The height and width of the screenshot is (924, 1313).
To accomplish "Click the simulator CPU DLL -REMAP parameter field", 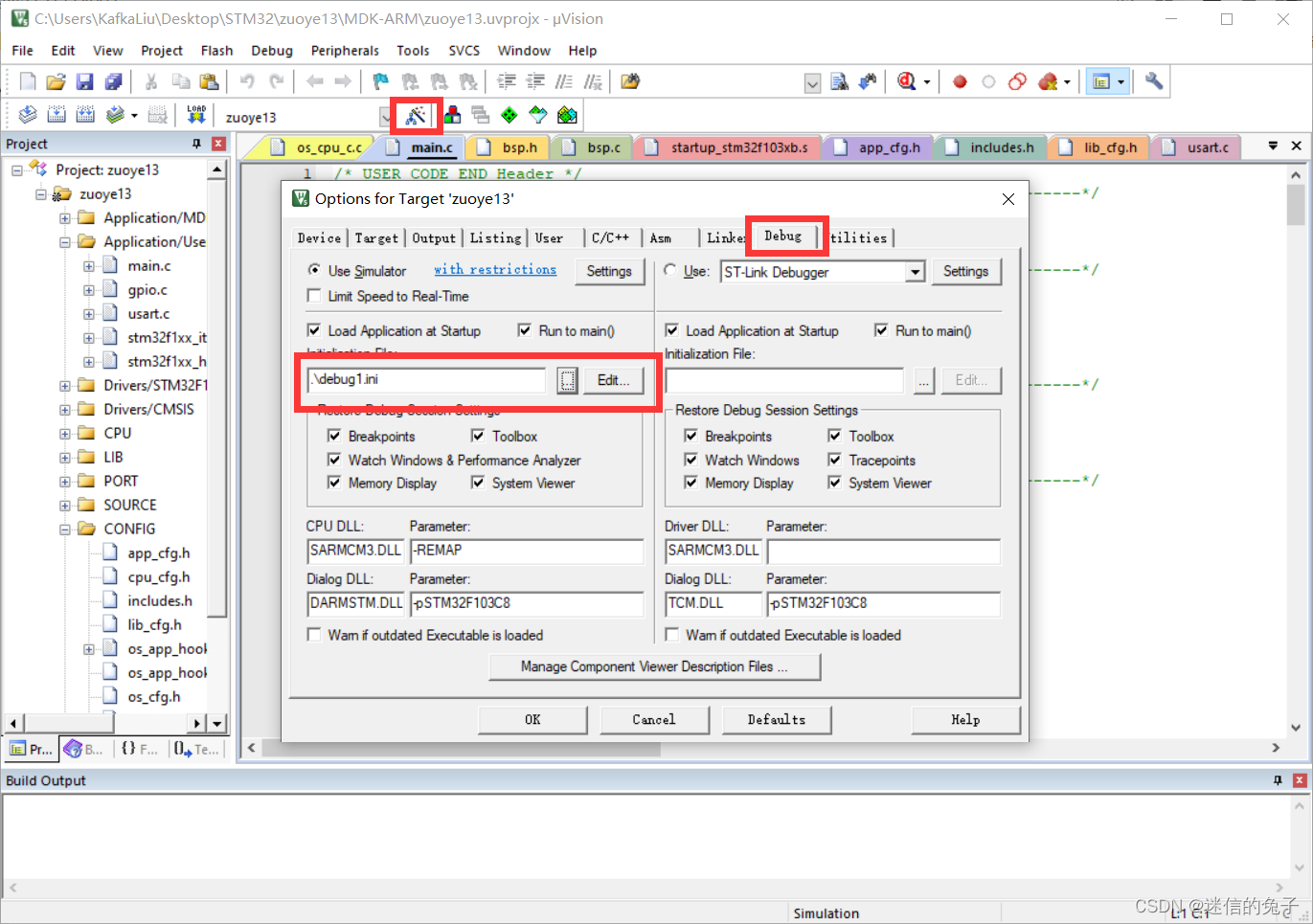I will 527,551.
